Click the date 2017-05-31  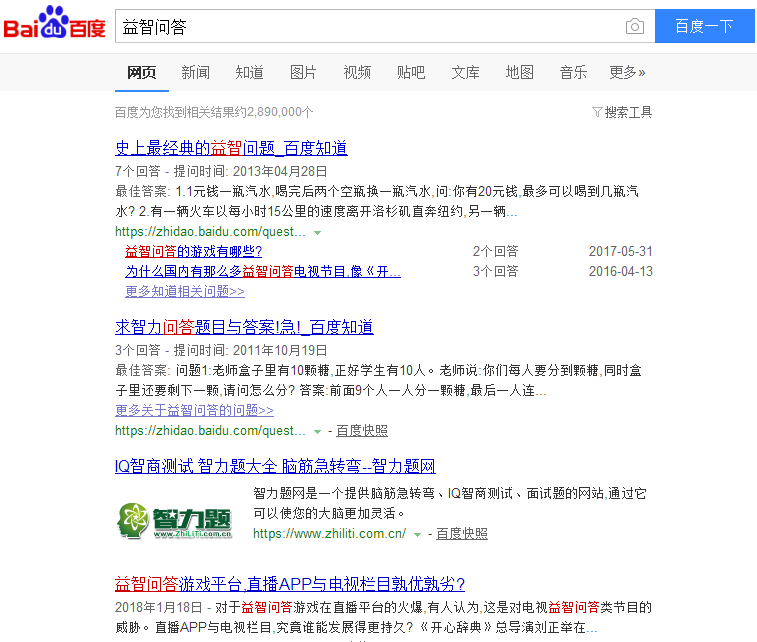621,251
